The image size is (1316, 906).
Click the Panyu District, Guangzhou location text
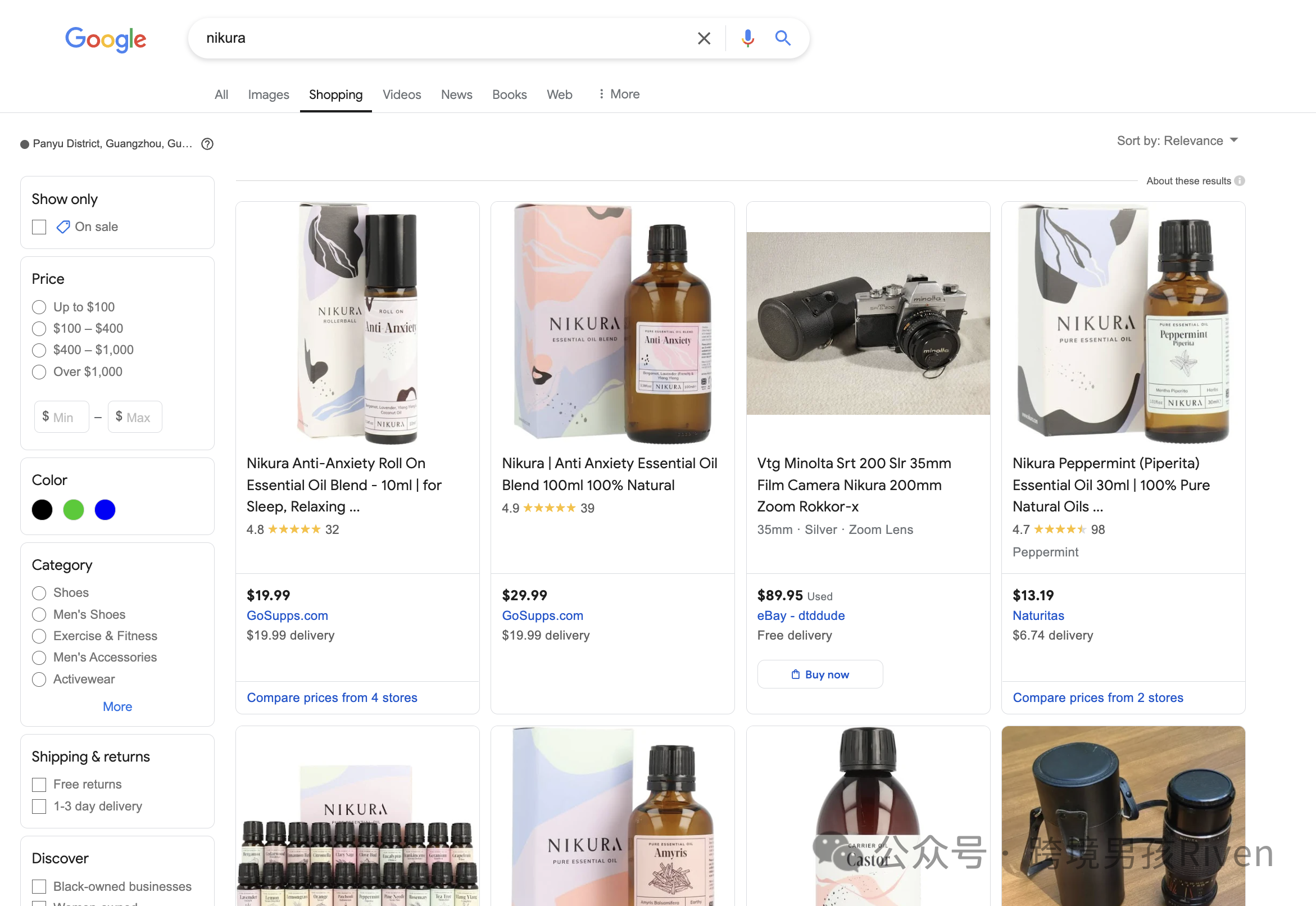tap(112, 144)
